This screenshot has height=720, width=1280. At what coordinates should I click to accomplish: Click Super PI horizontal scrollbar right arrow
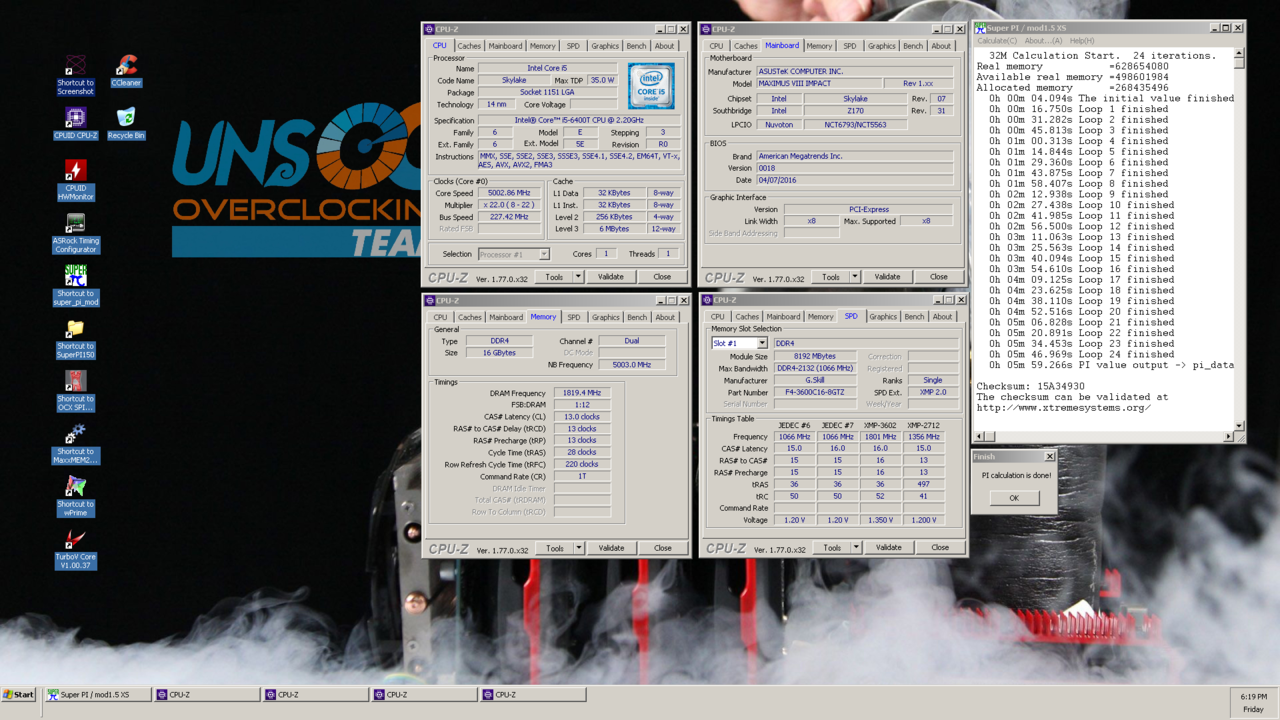[1229, 437]
